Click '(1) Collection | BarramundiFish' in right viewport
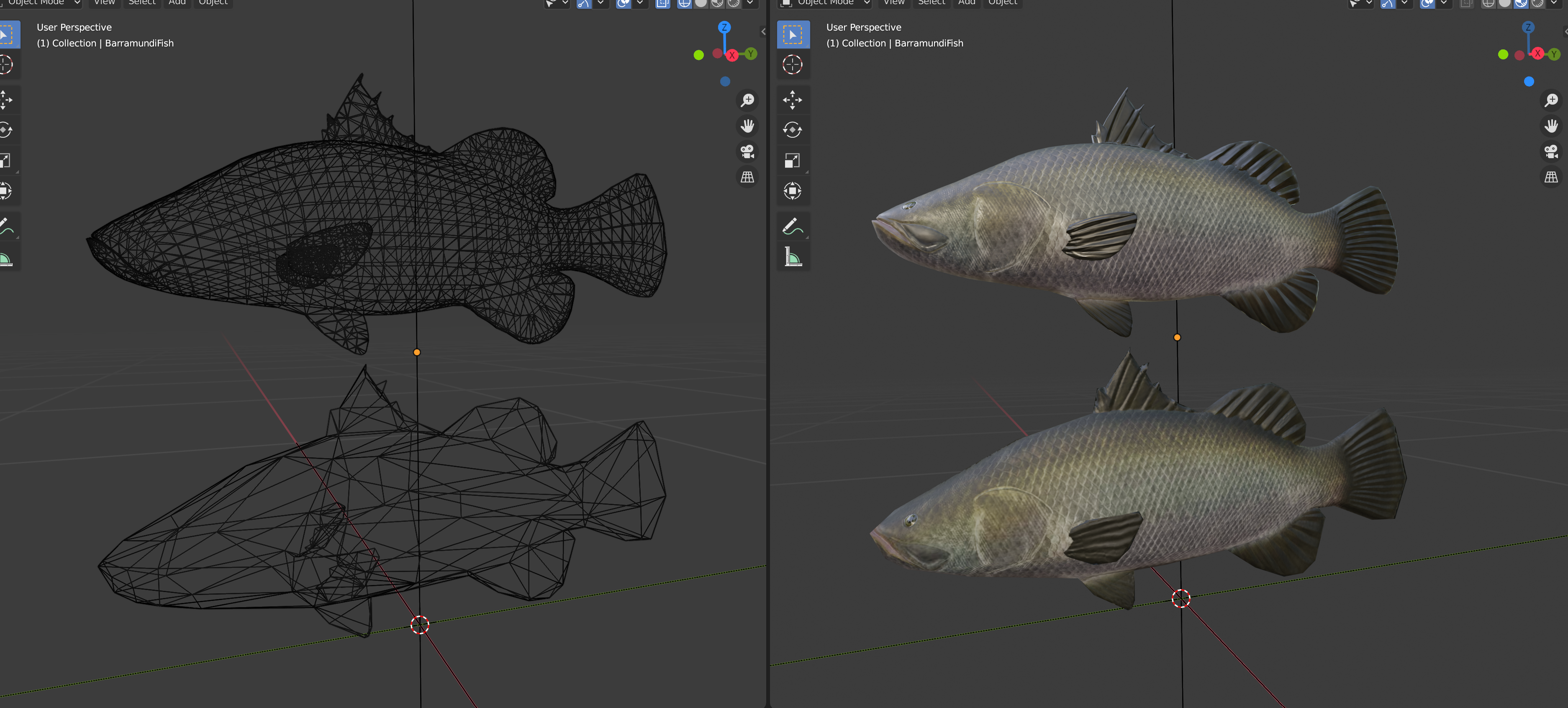This screenshot has width=1568, height=708. tap(895, 43)
